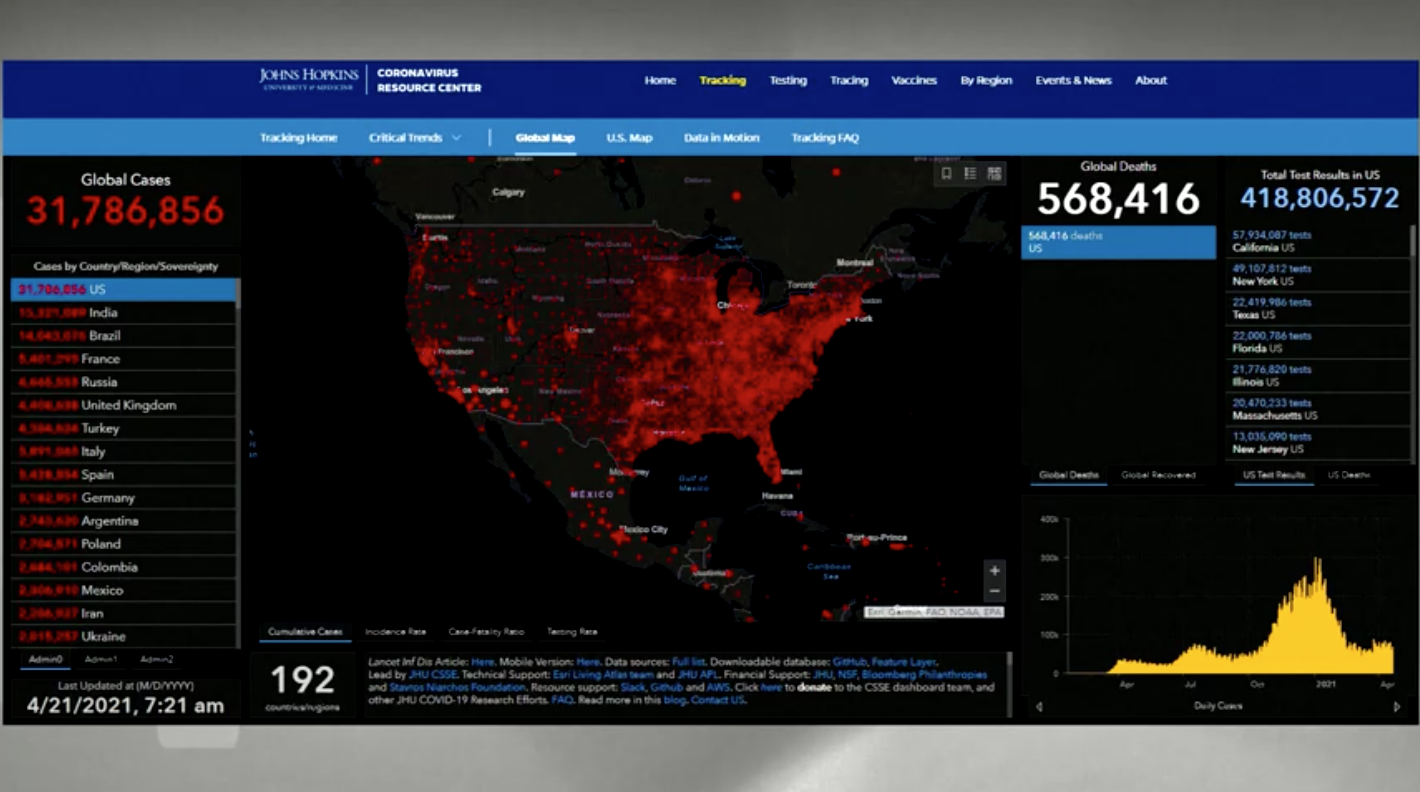The width and height of the screenshot is (1420, 792).
Task: Select the Admin2 tab
Action: pos(156,660)
